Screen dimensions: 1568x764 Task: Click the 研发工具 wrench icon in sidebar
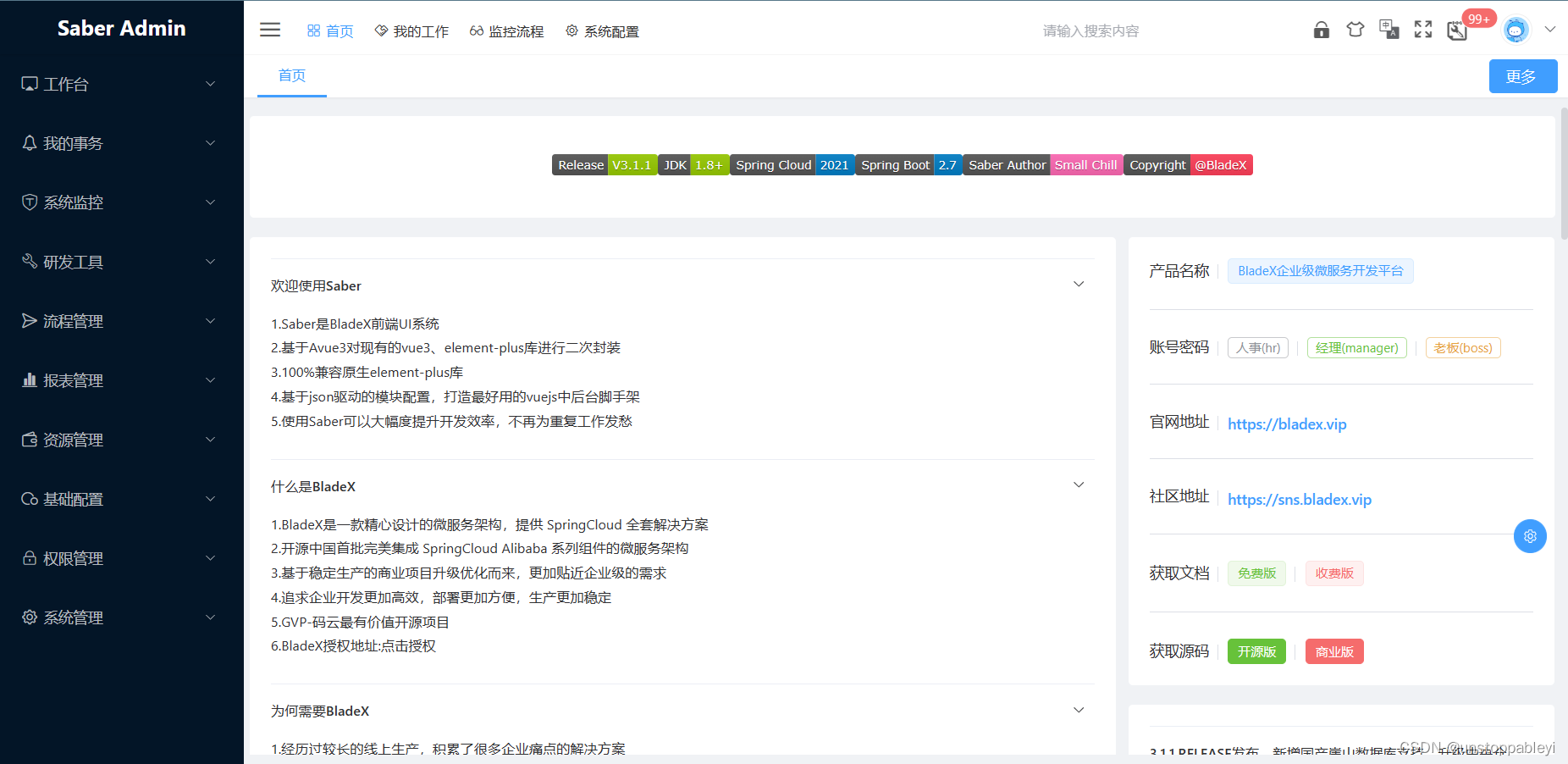tap(30, 262)
